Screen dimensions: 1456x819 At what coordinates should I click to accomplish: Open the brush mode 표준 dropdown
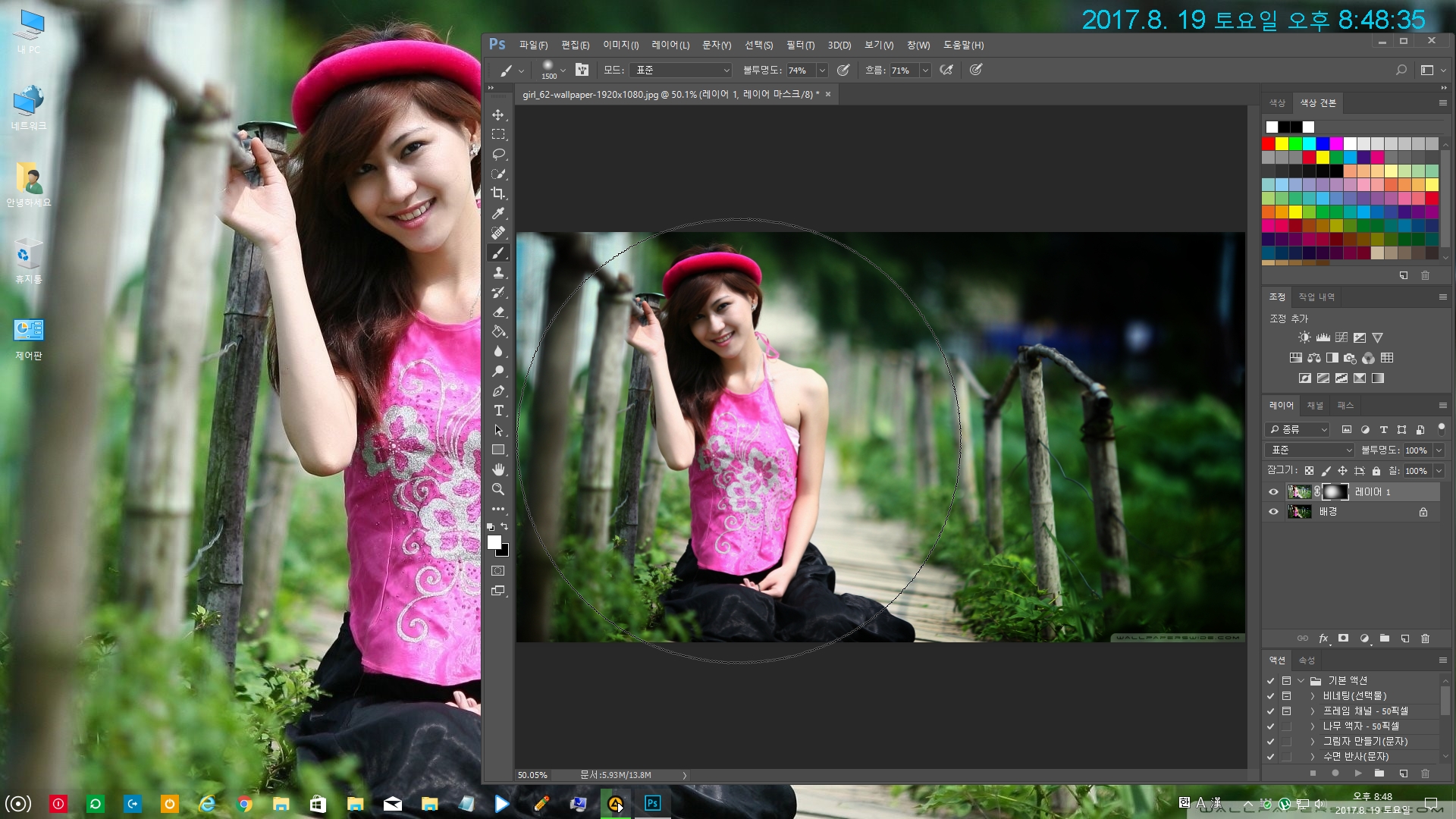[681, 70]
